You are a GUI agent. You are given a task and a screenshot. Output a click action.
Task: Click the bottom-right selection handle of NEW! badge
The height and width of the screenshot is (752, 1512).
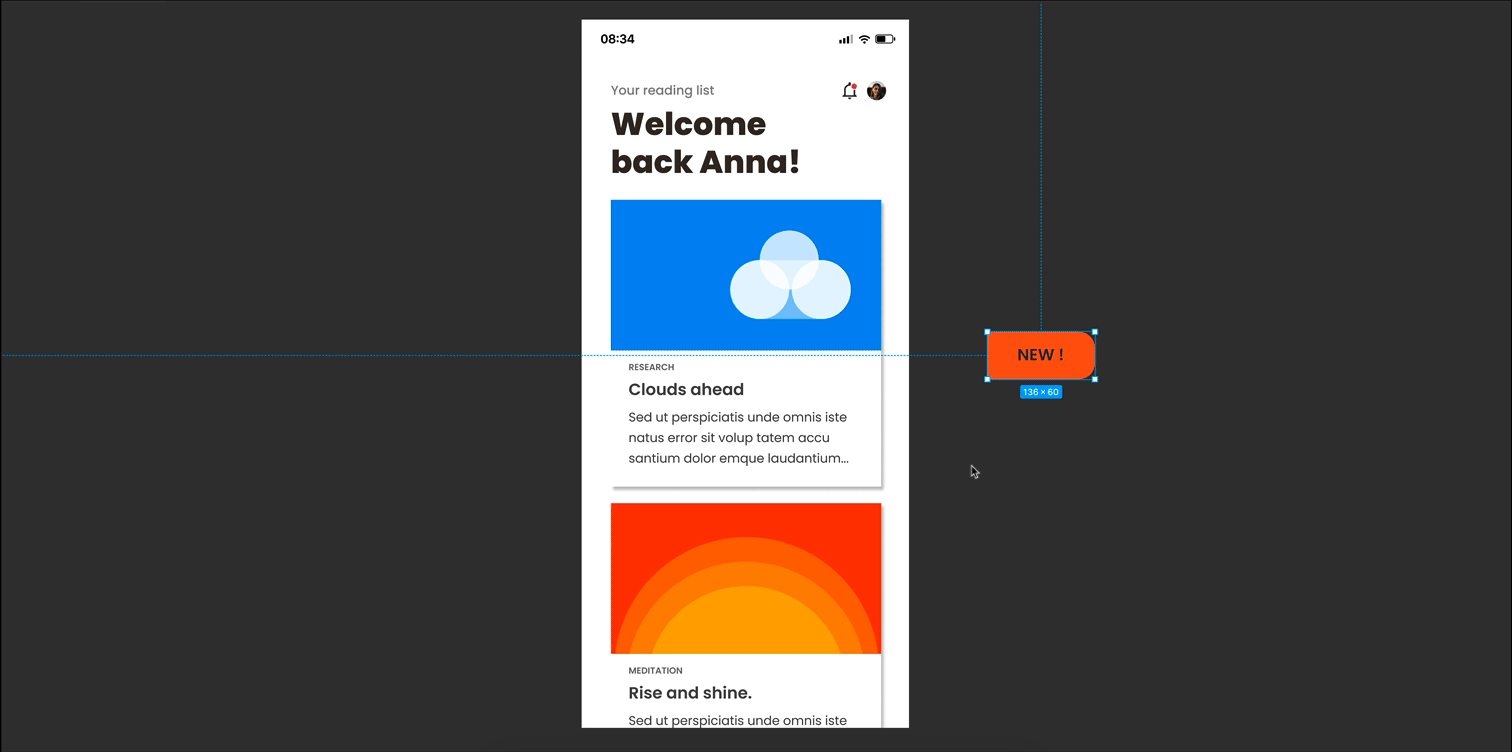click(1094, 379)
